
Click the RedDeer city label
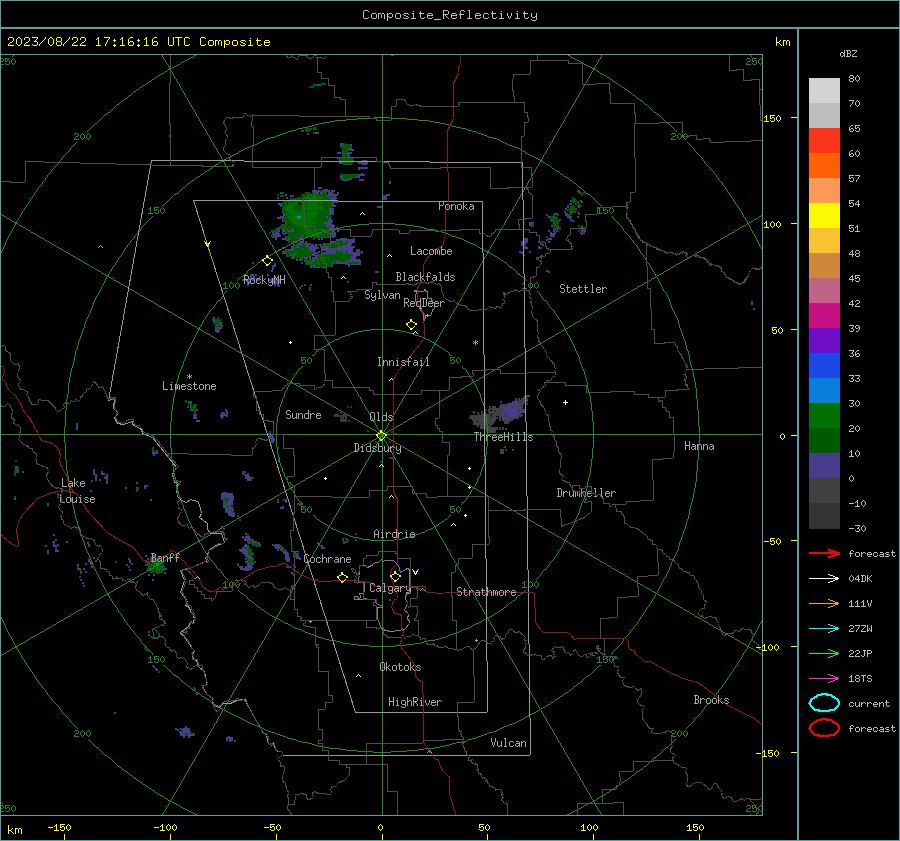coord(424,303)
